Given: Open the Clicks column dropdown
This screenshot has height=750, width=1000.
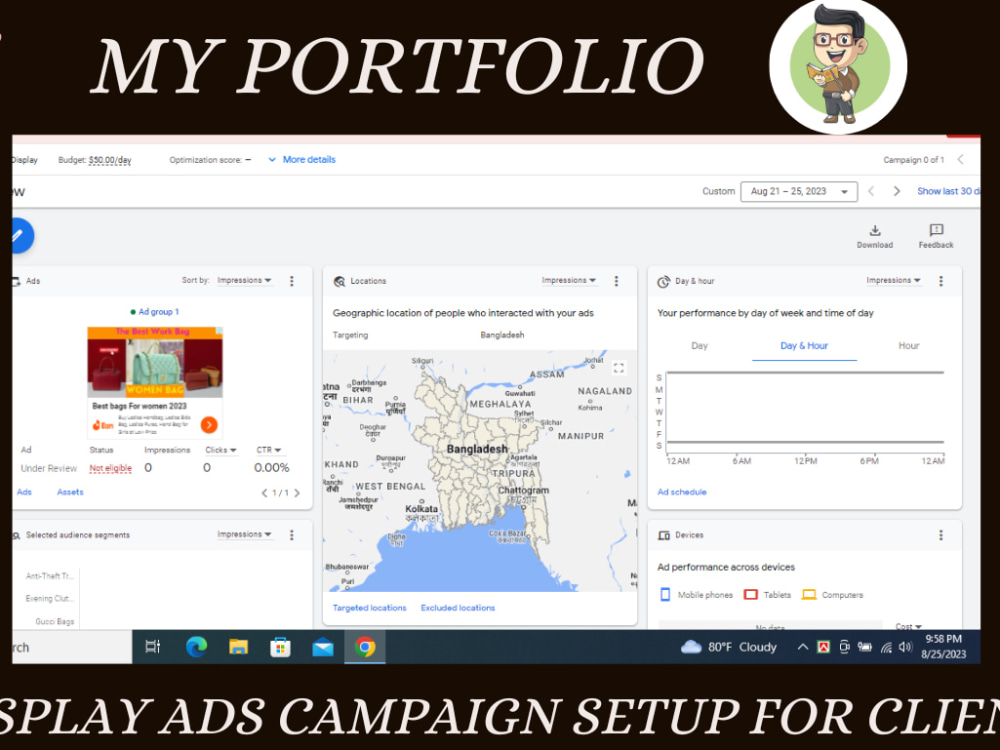Looking at the screenshot, I should 221,450.
